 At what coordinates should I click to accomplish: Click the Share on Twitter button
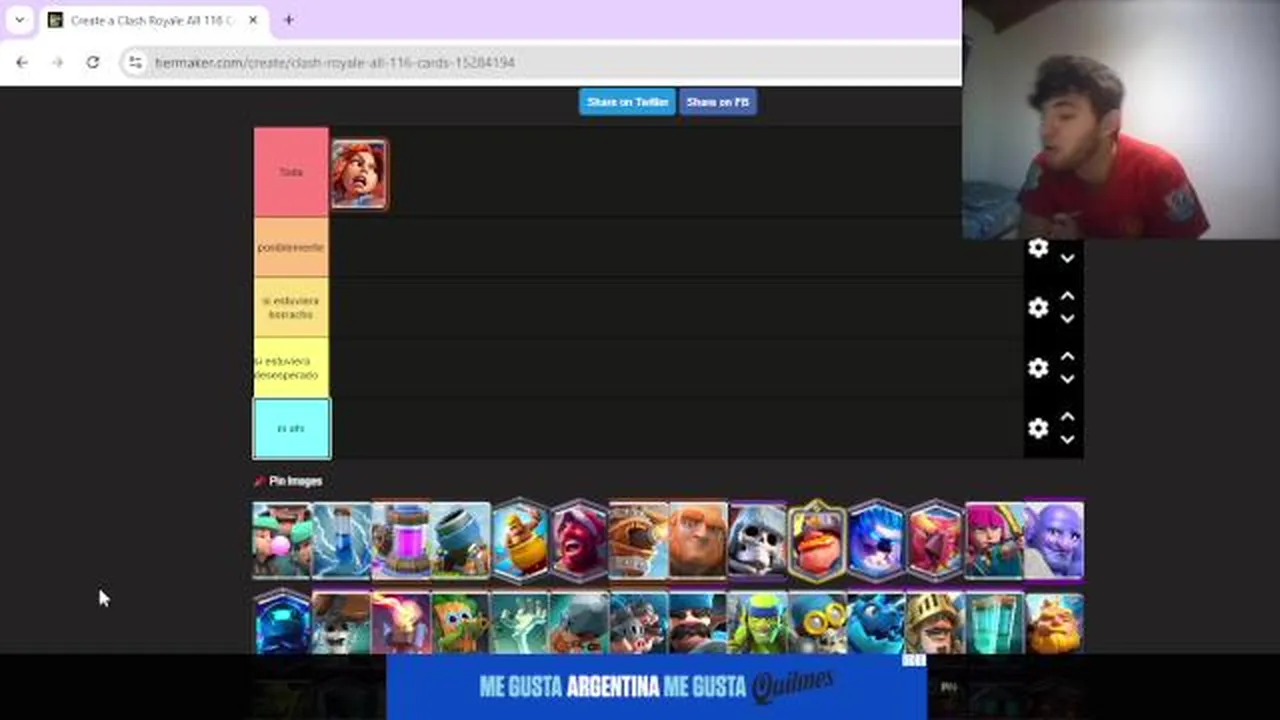click(x=627, y=102)
